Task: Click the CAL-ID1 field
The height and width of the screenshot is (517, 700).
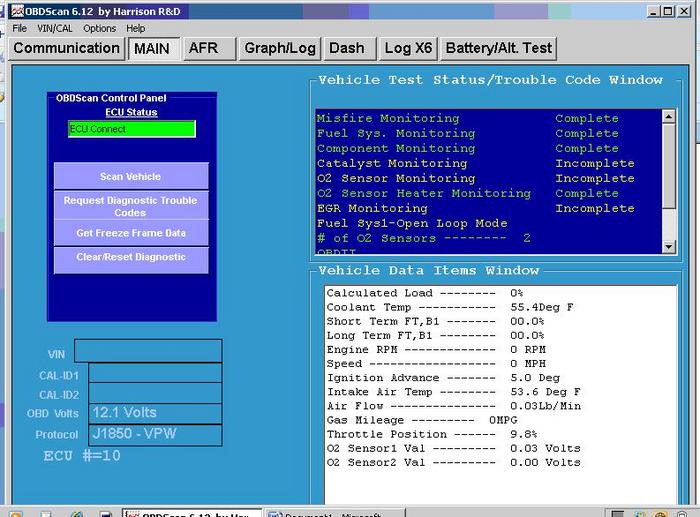Action: (155, 374)
